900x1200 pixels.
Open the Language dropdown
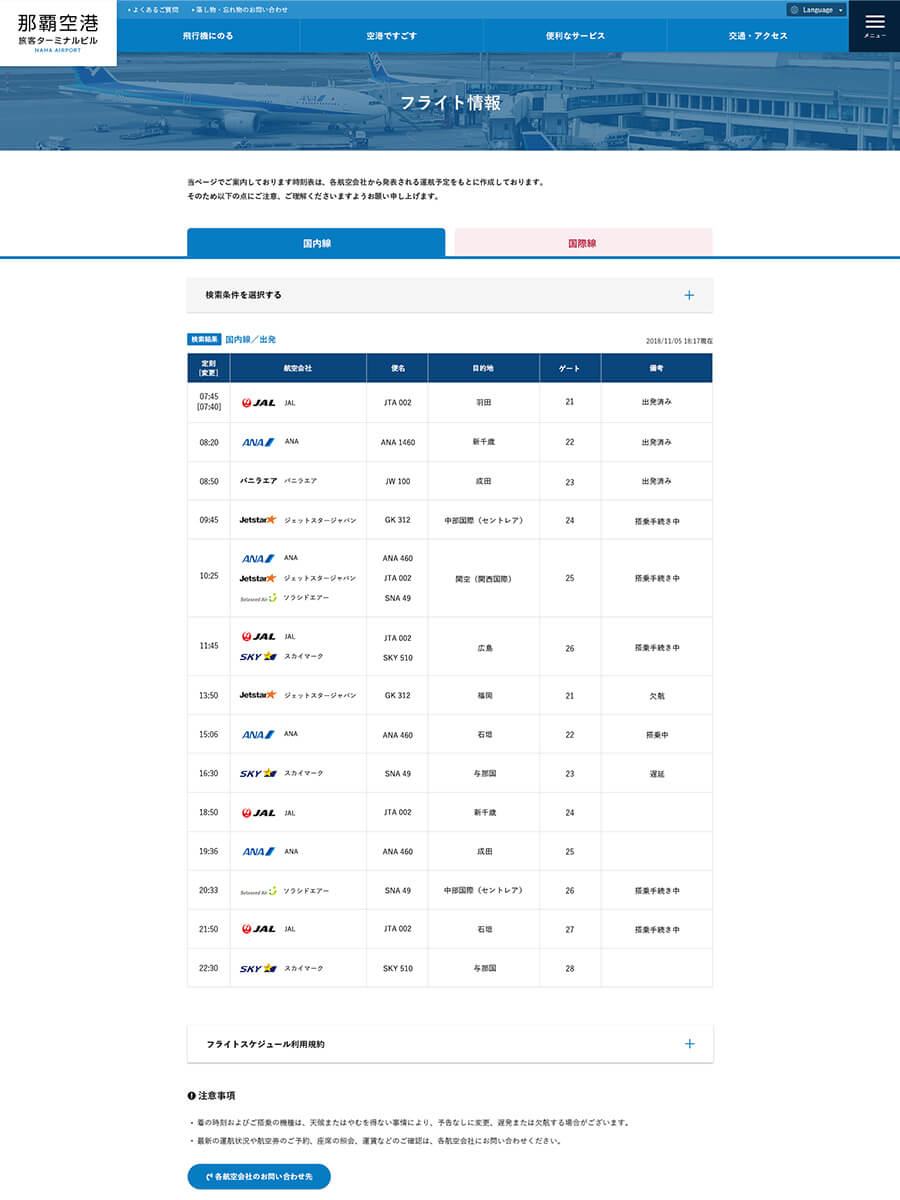[816, 10]
